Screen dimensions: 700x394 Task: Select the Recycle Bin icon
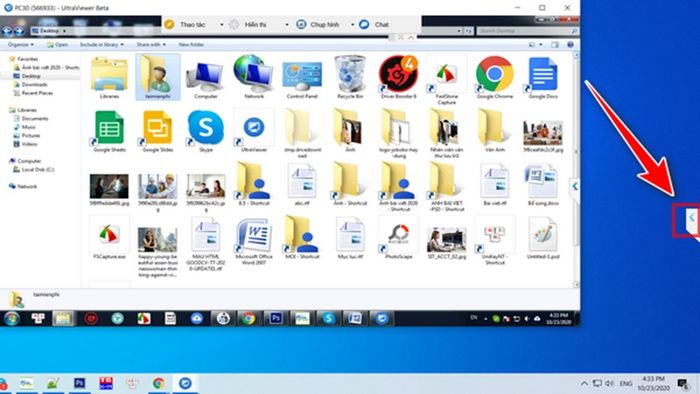point(350,77)
